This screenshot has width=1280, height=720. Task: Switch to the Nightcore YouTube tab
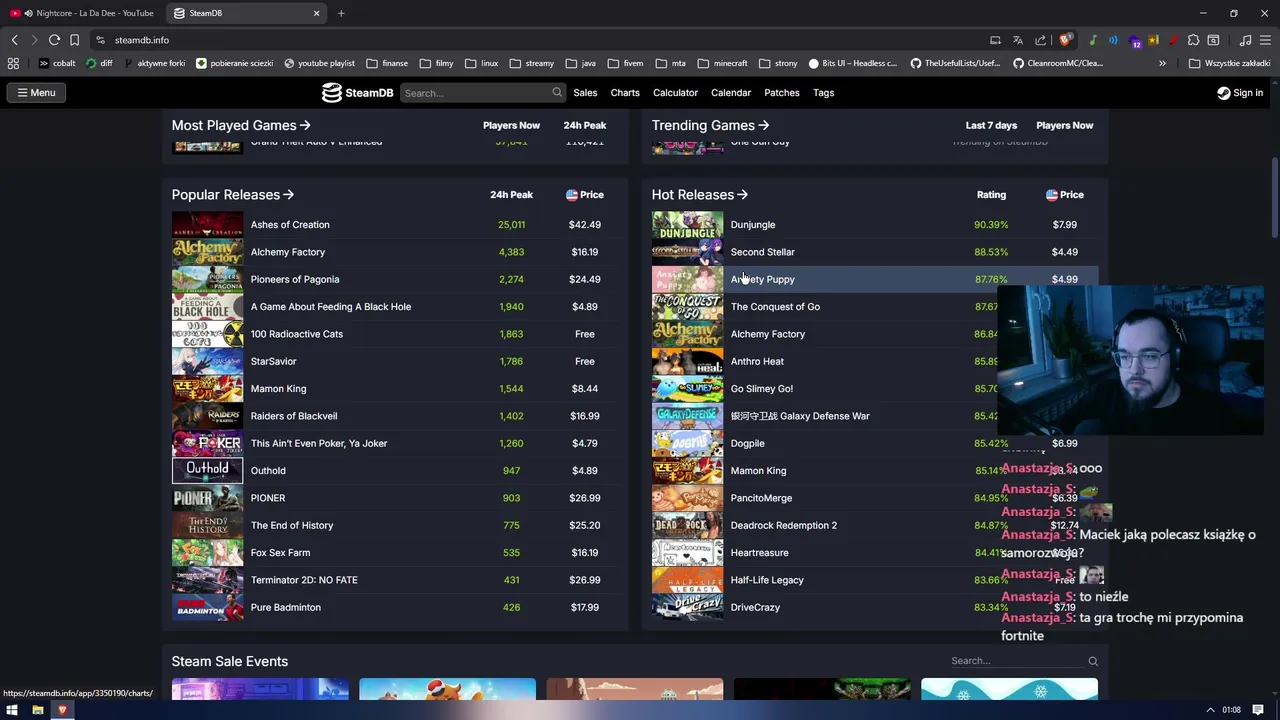pyautogui.click(x=83, y=13)
